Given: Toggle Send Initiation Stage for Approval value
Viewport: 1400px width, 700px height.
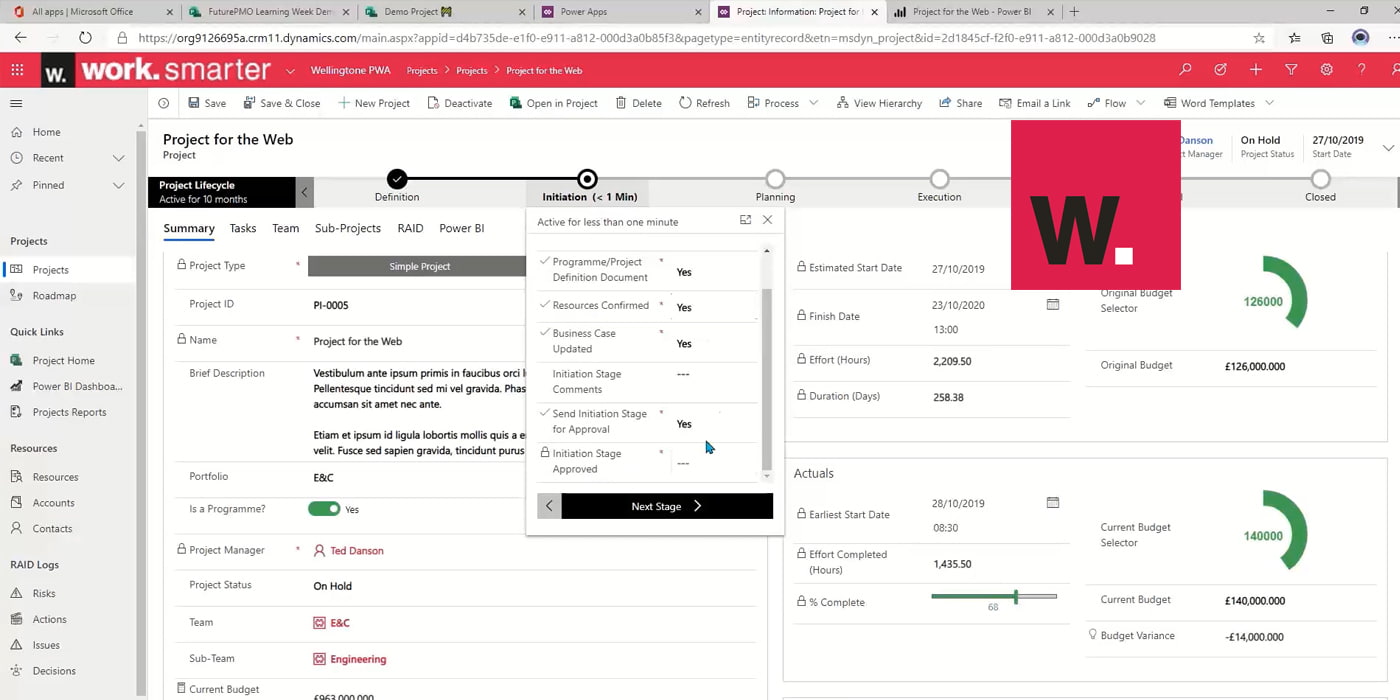Looking at the screenshot, I should [x=684, y=424].
